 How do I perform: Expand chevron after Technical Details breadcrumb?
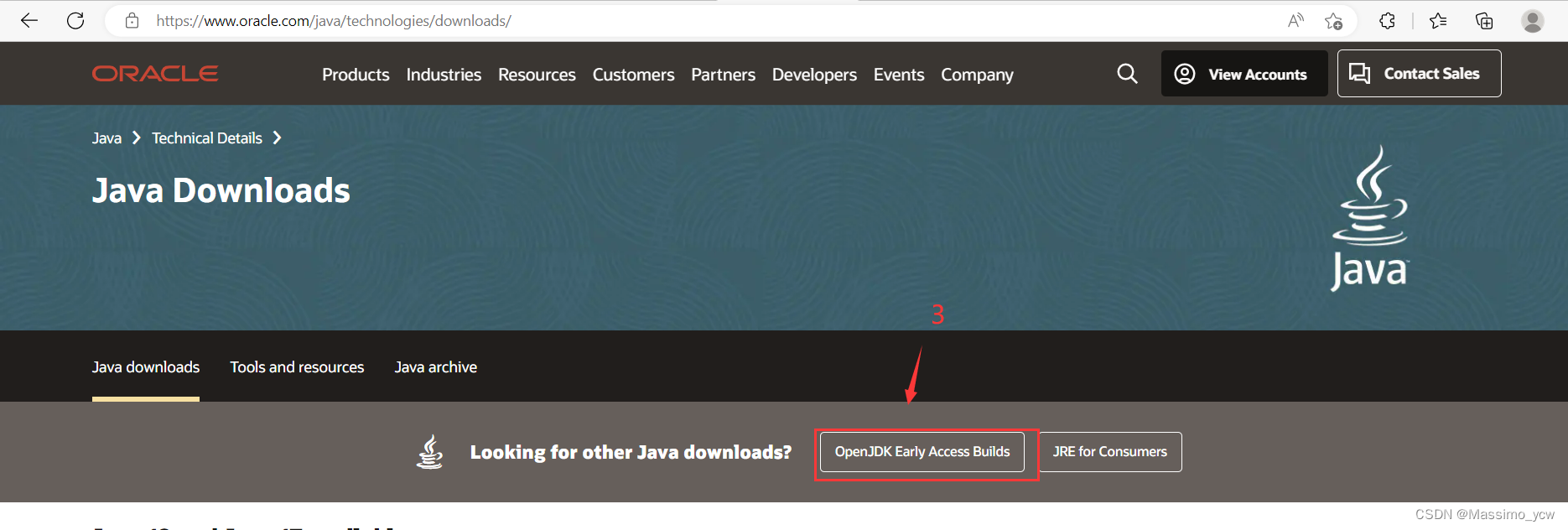[277, 138]
